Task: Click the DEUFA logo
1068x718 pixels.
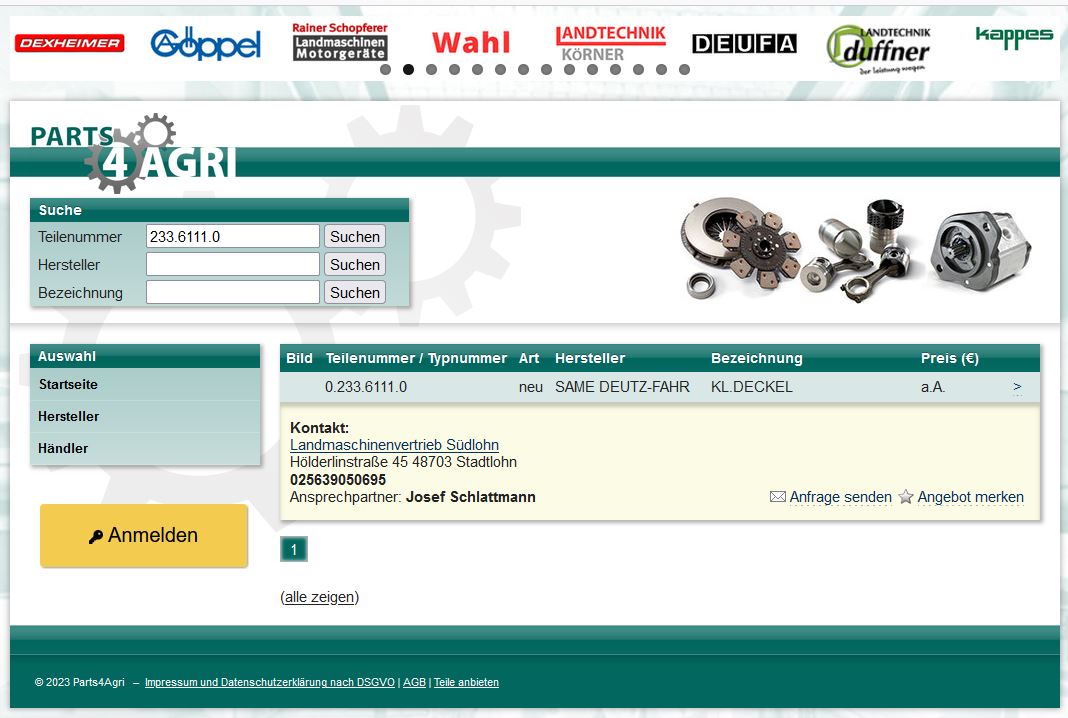Action: click(x=744, y=44)
